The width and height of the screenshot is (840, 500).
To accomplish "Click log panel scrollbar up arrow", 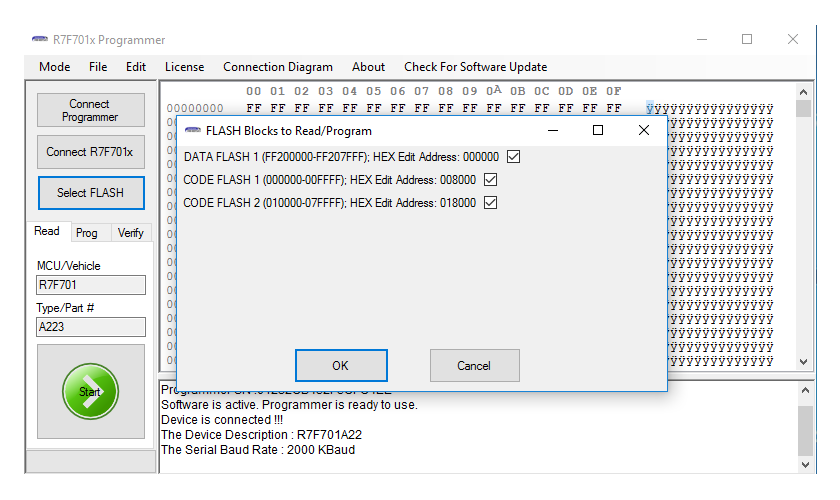I will click(x=805, y=390).
